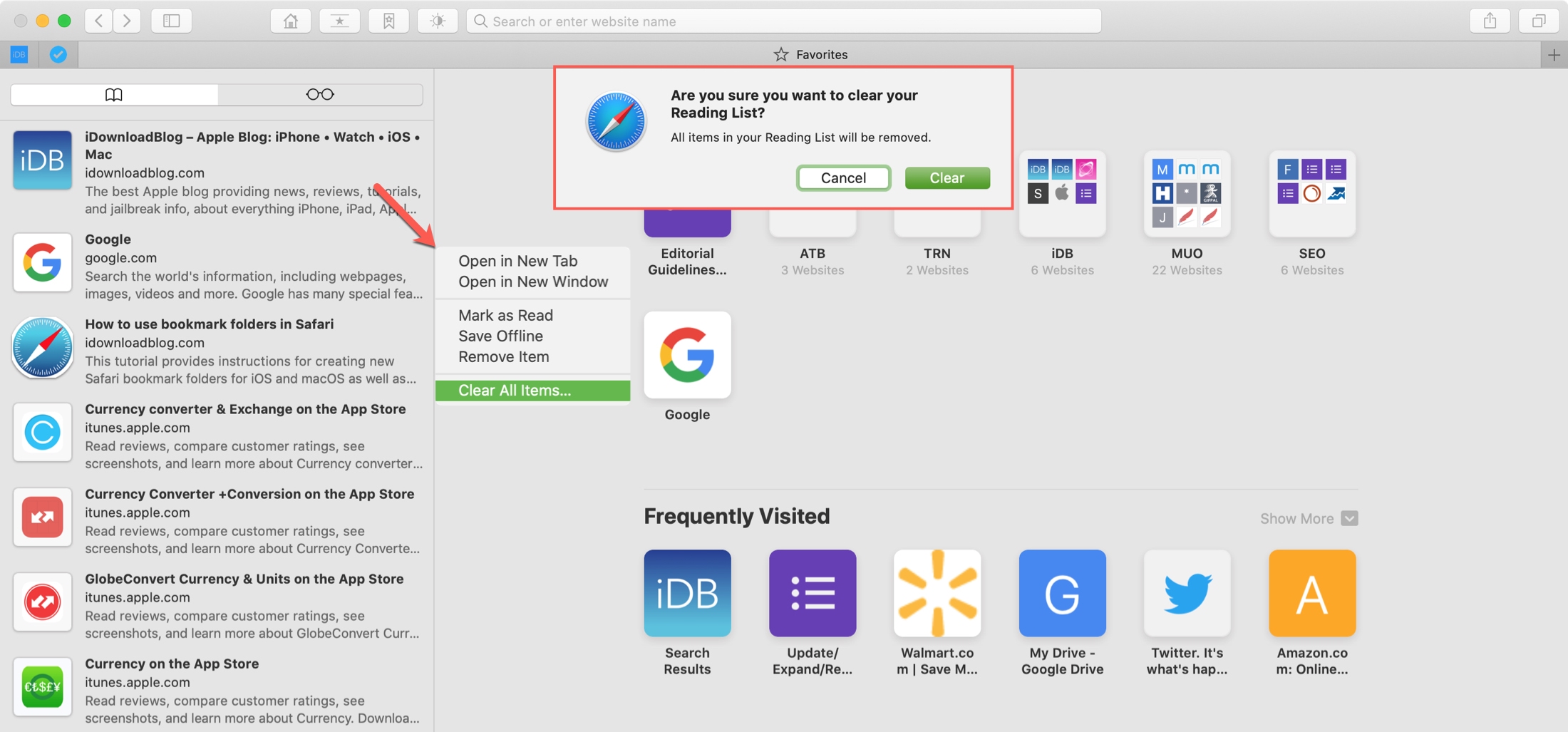Image resolution: width=1568 pixels, height=732 pixels.
Task: Confirm with the green Clear button
Action: tap(947, 177)
